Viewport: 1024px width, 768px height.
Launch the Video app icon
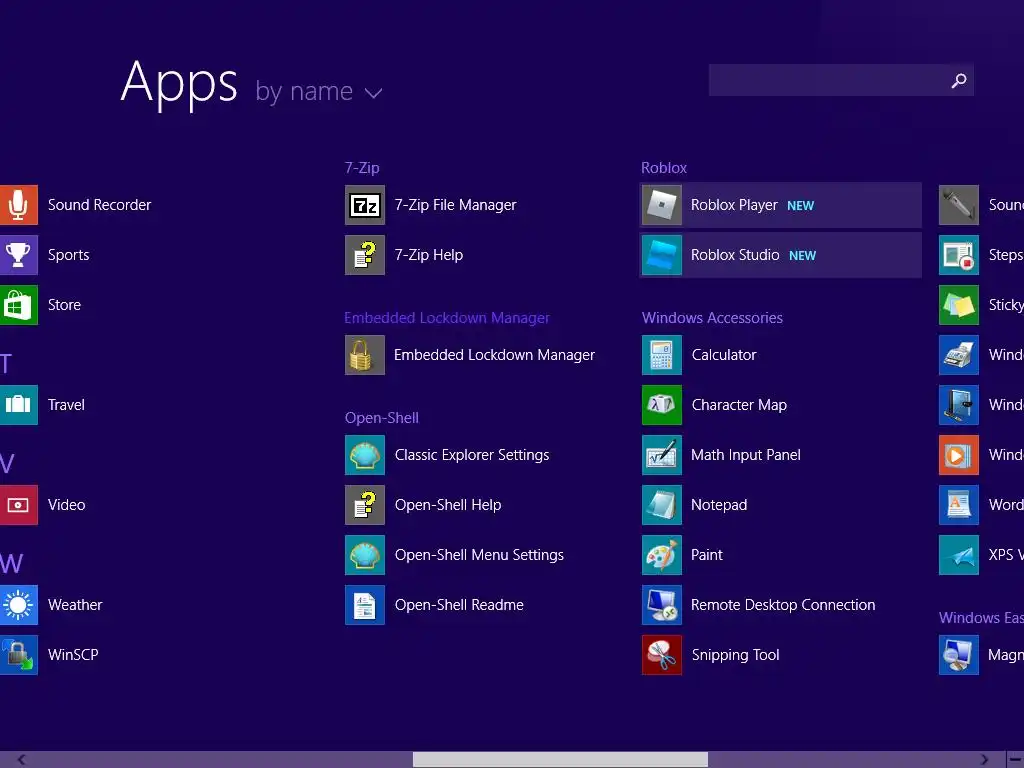tap(18, 505)
